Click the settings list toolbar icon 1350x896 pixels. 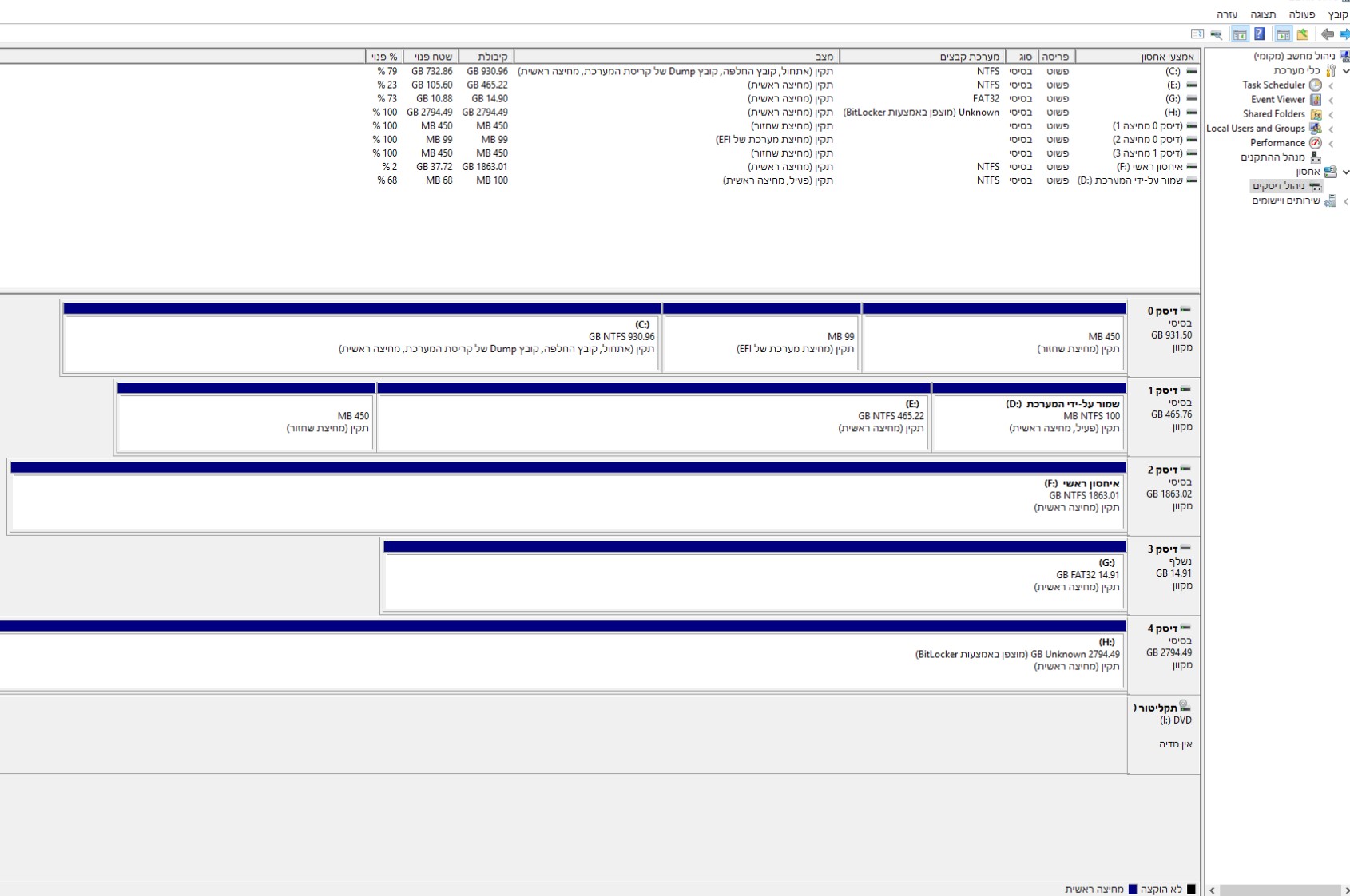click(1197, 34)
